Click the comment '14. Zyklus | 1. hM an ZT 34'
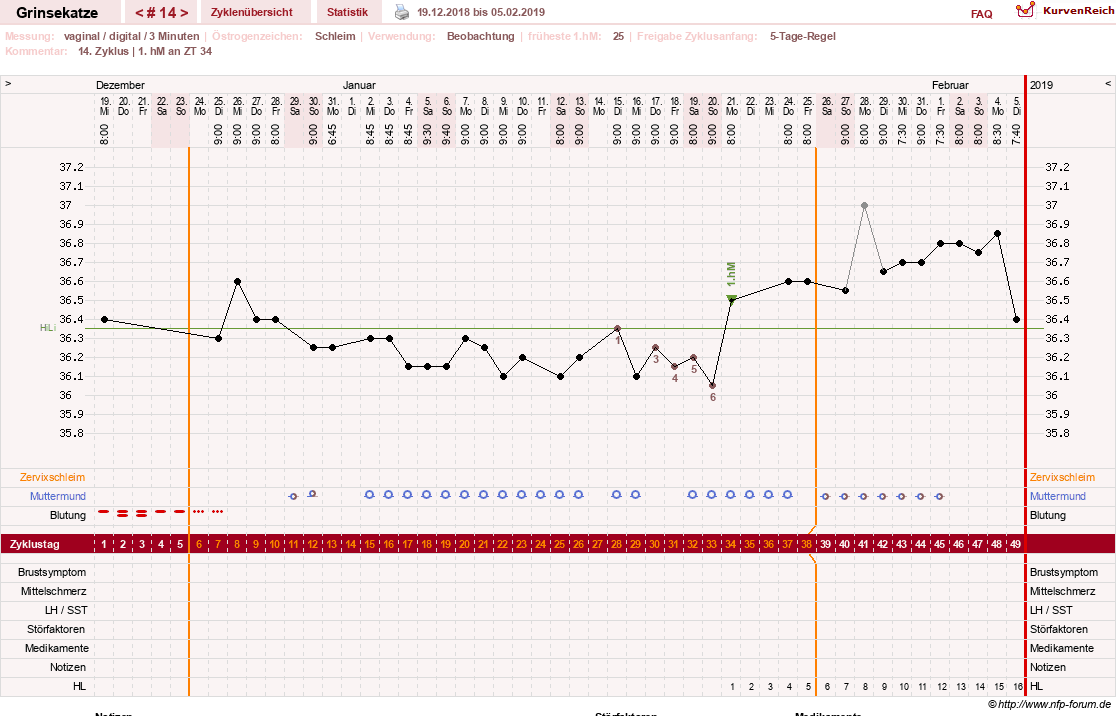1116x716 pixels. point(145,51)
